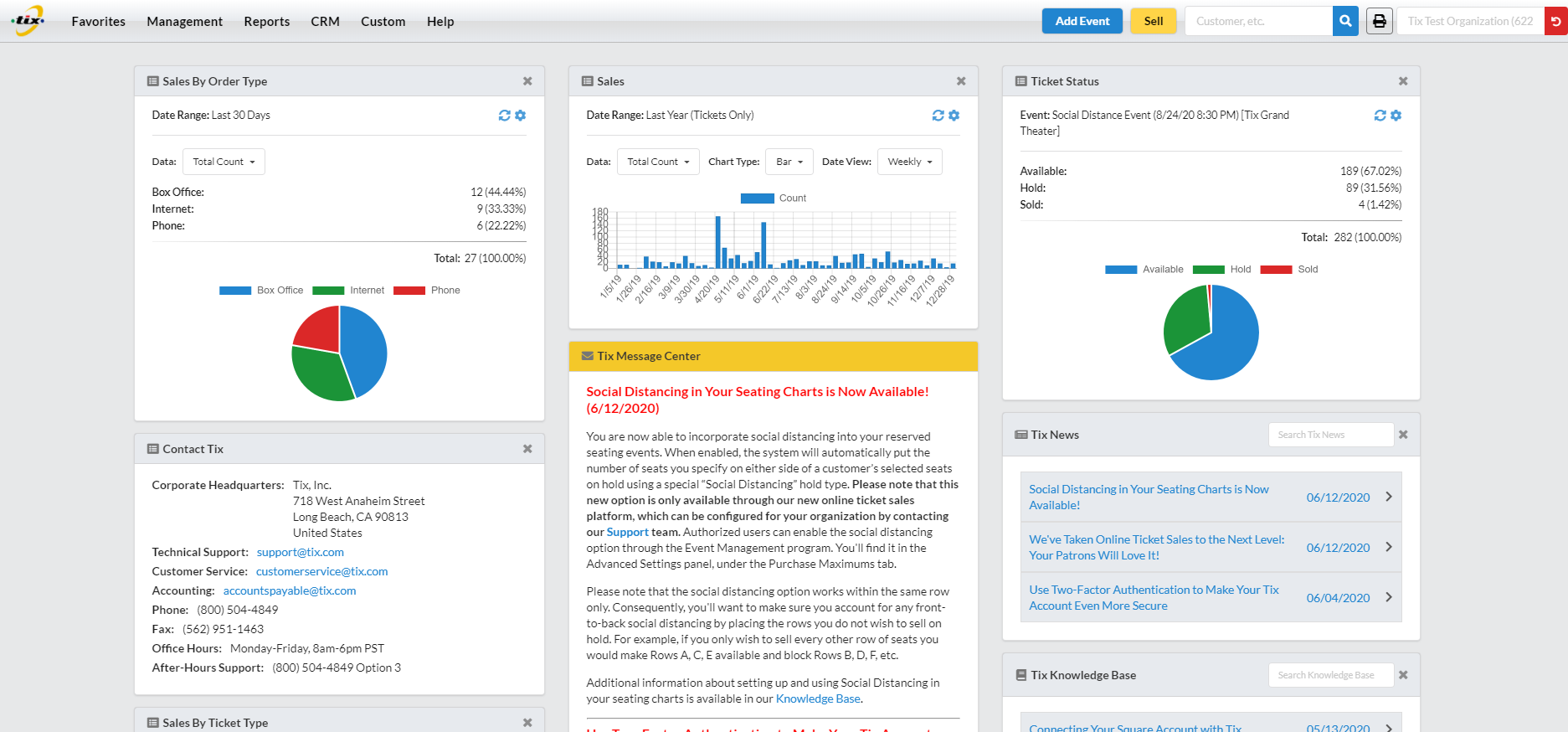Image resolution: width=1568 pixels, height=732 pixels.
Task: Click the Search Tix News field
Action: (x=1330, y=435)
